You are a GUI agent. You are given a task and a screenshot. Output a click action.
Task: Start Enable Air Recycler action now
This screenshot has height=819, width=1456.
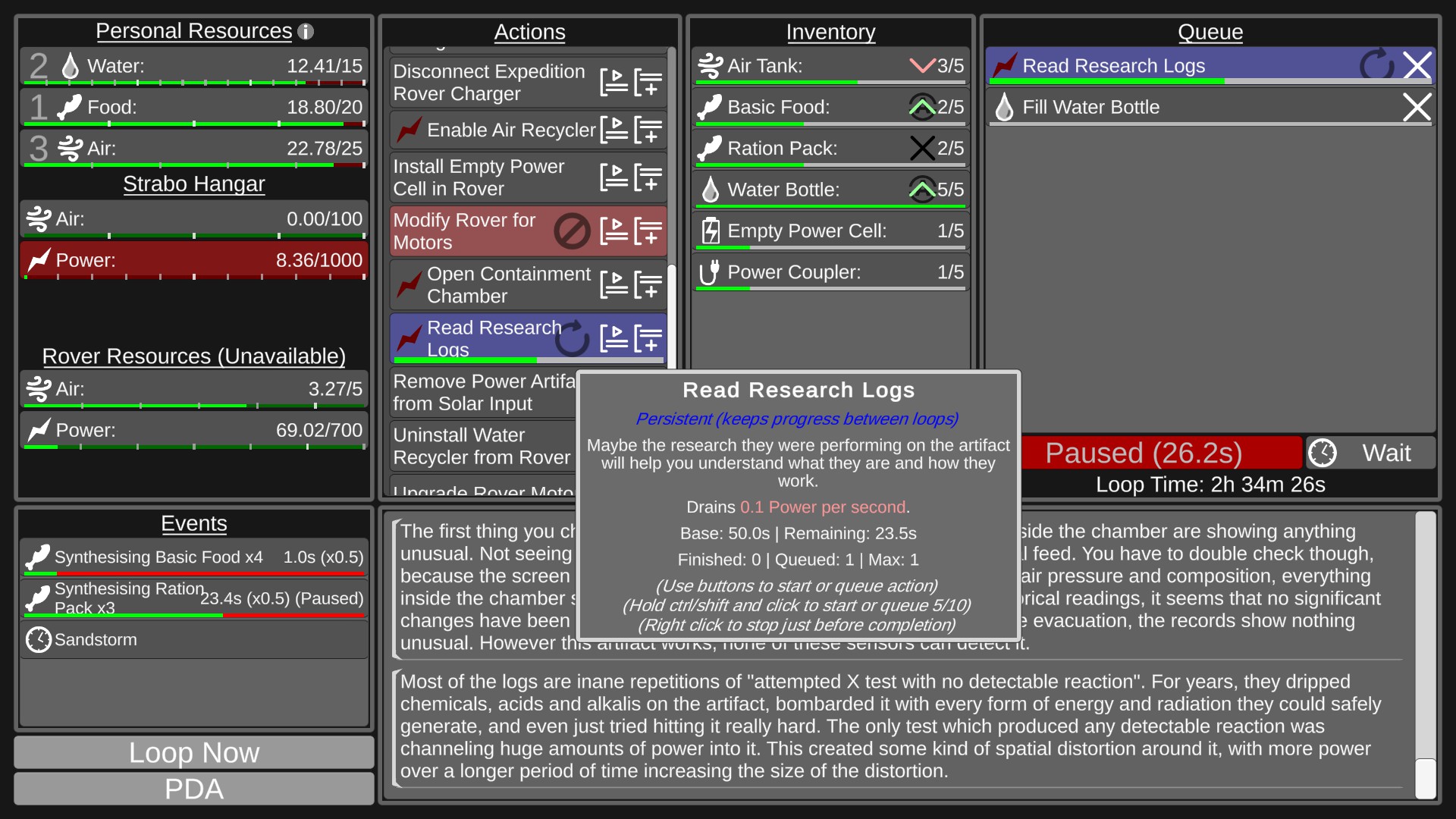tap(613, 130)
